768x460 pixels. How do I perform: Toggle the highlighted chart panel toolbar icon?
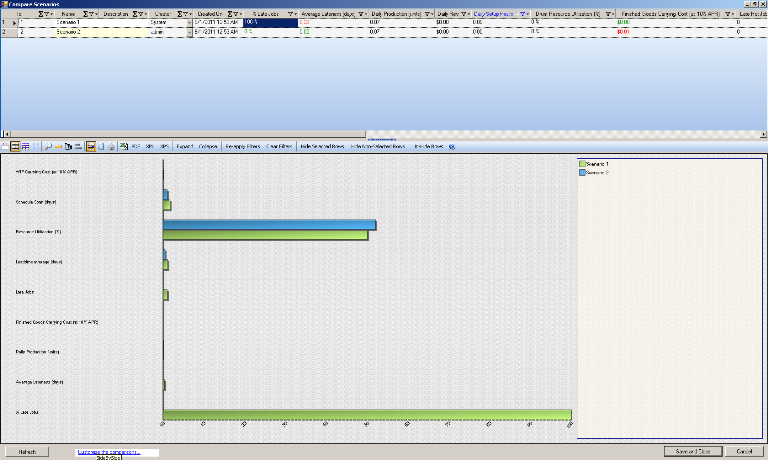click(x=91, y=146)
